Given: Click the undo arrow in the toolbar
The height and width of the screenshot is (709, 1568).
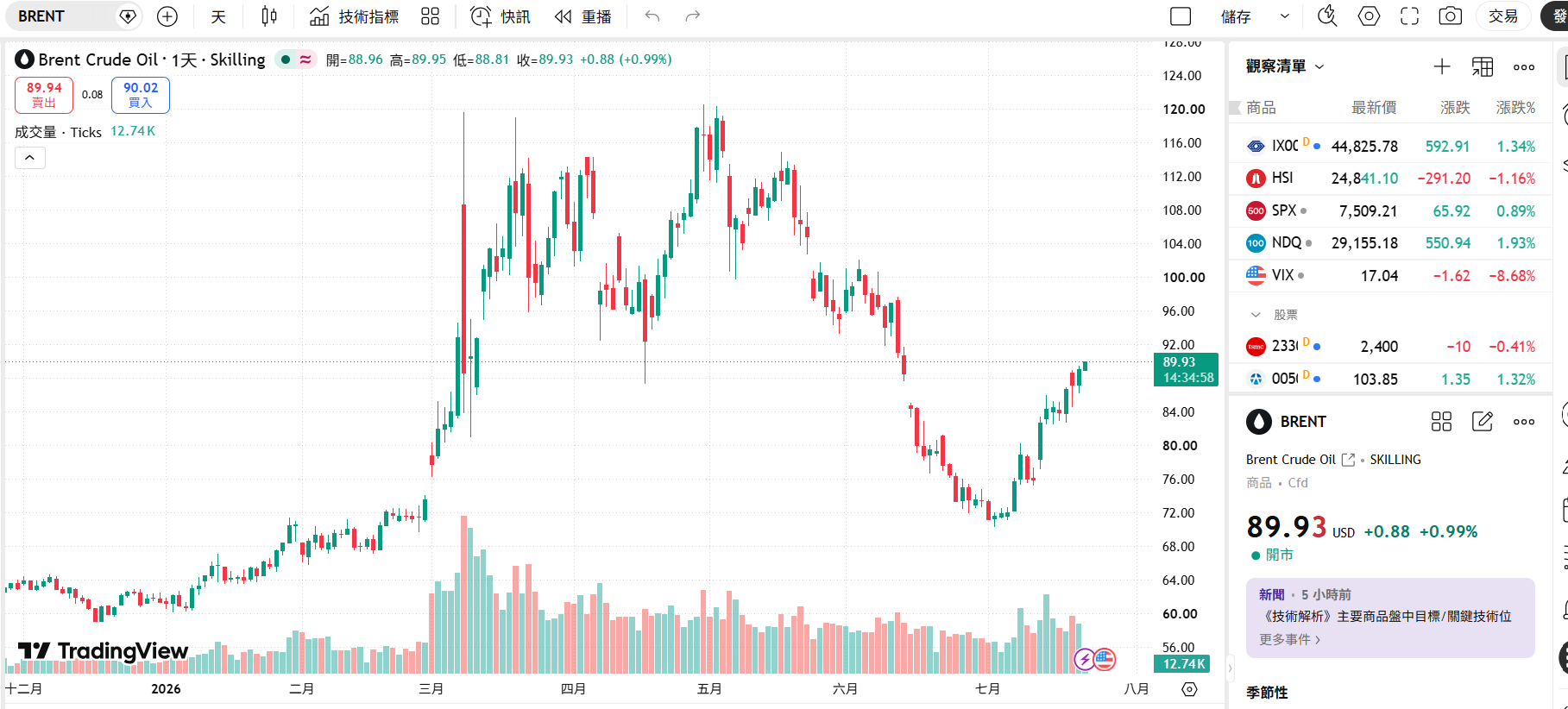Looking at the screenshot, I should pyautogui.click(x=652, y=16).
